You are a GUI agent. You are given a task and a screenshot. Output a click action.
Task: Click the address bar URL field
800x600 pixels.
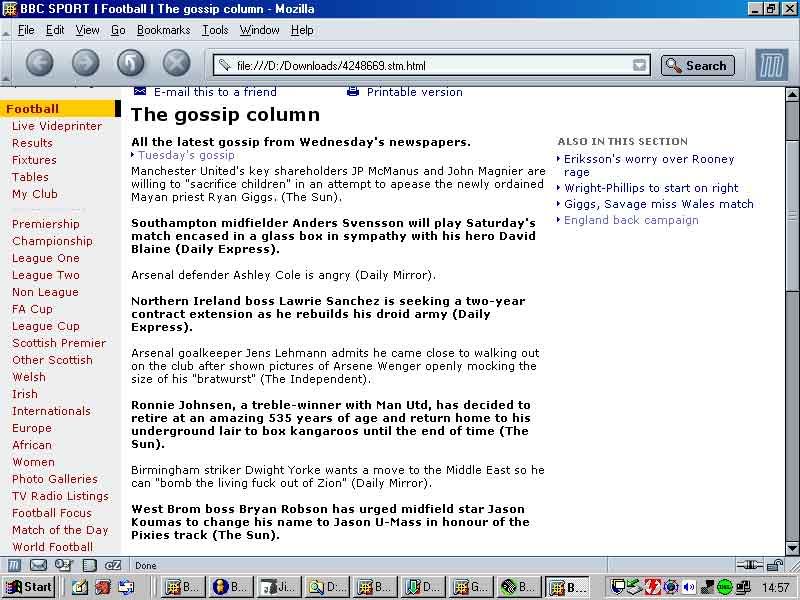click(431, 65)
